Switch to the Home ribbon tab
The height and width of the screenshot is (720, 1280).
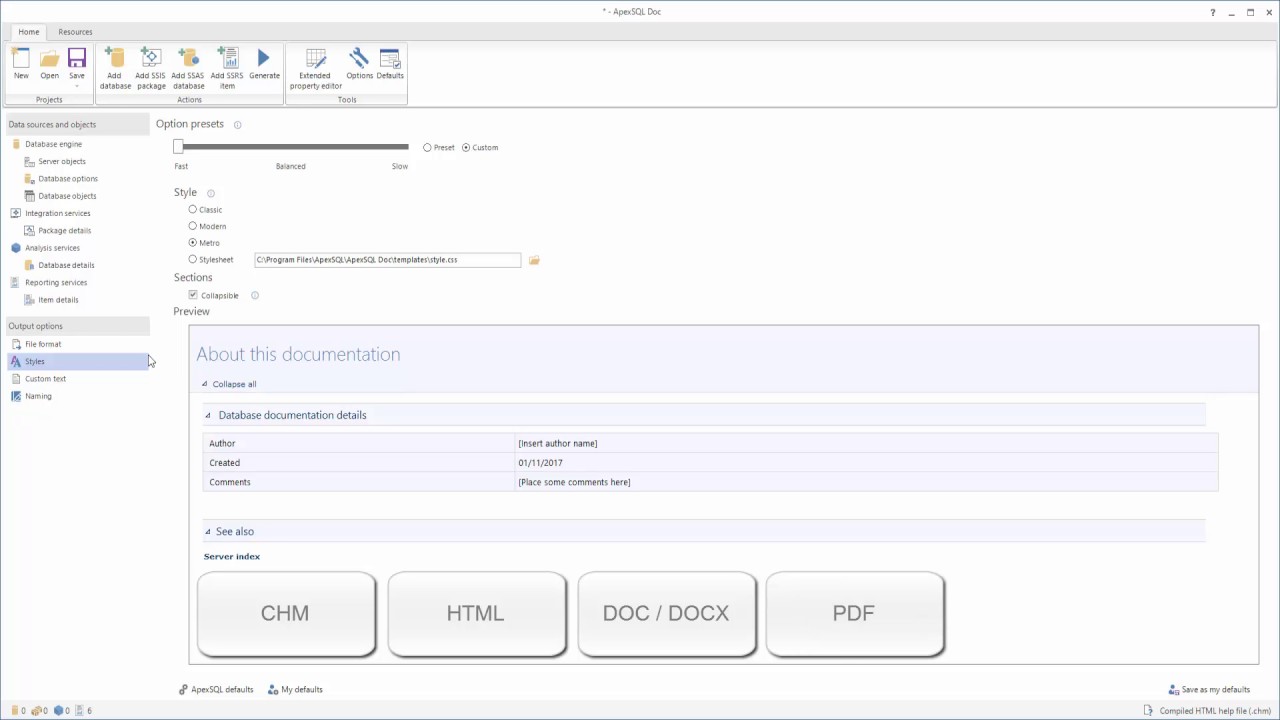click(29, 32)
